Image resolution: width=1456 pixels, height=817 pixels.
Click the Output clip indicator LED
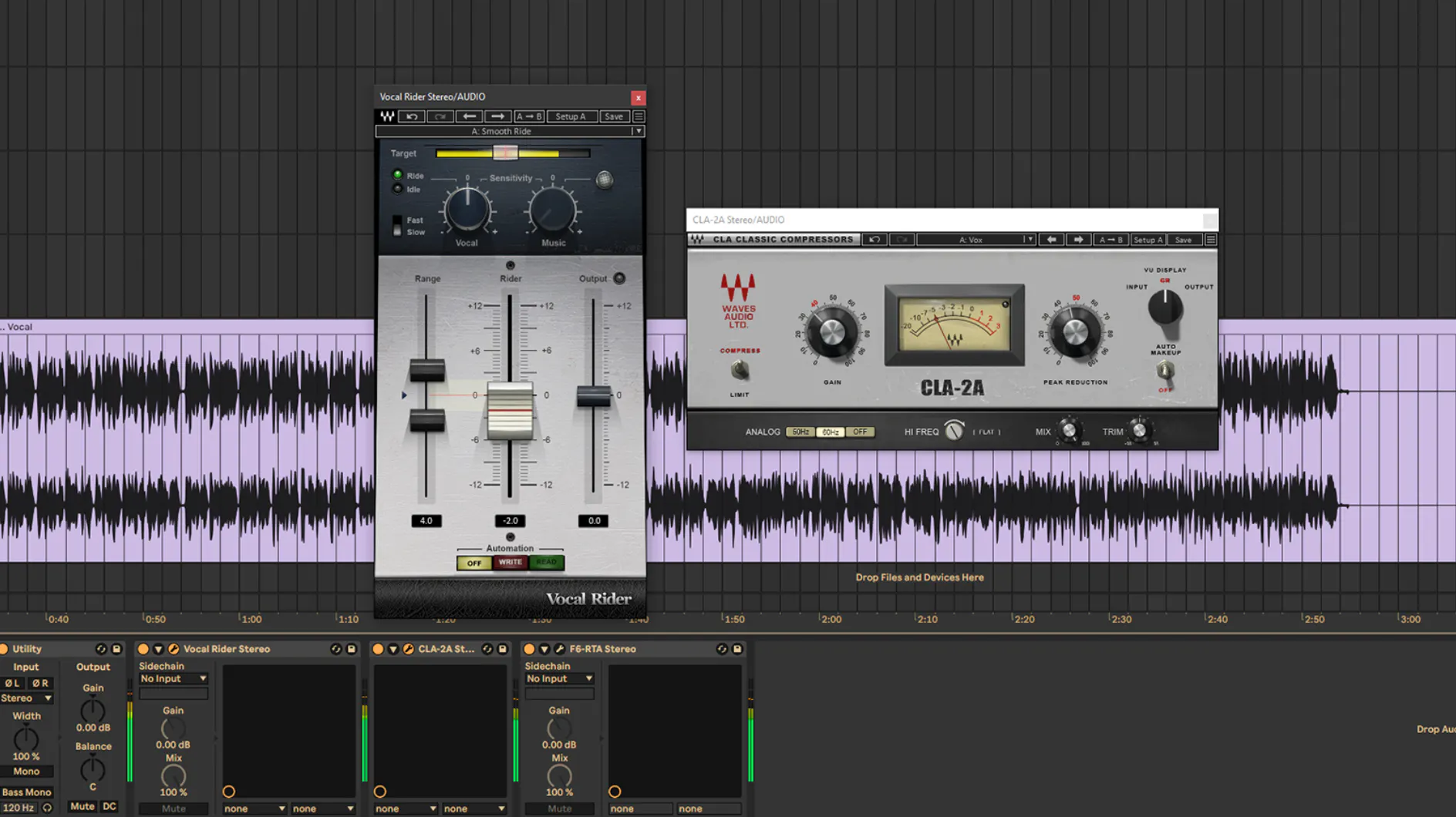pos(619,278)
